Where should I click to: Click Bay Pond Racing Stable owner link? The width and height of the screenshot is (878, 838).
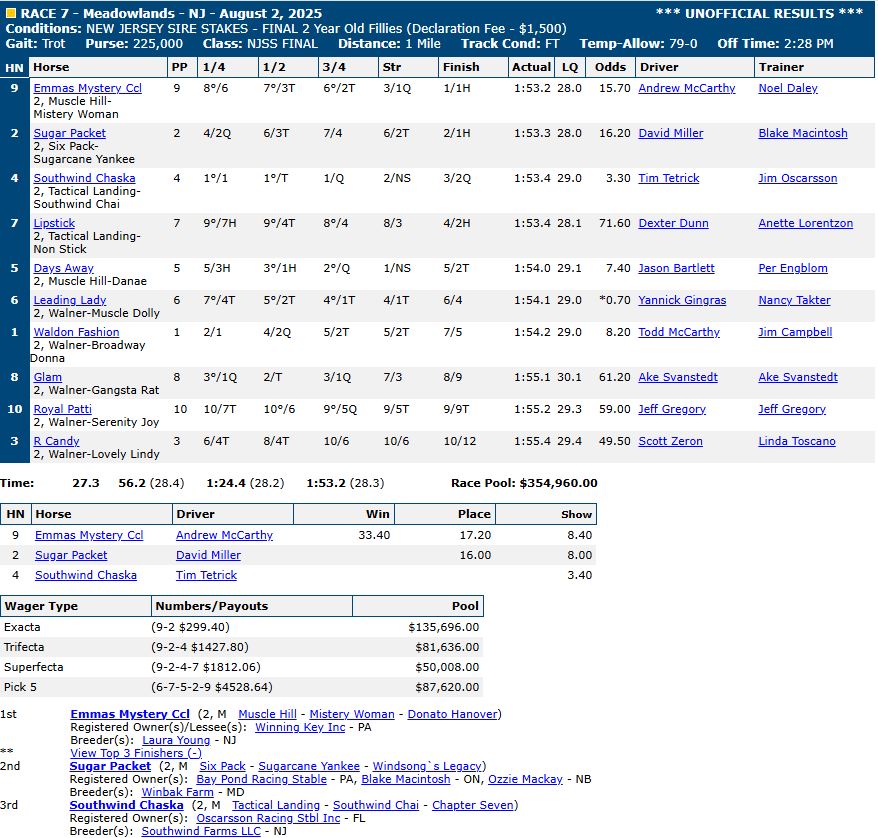tap(261, 779)
